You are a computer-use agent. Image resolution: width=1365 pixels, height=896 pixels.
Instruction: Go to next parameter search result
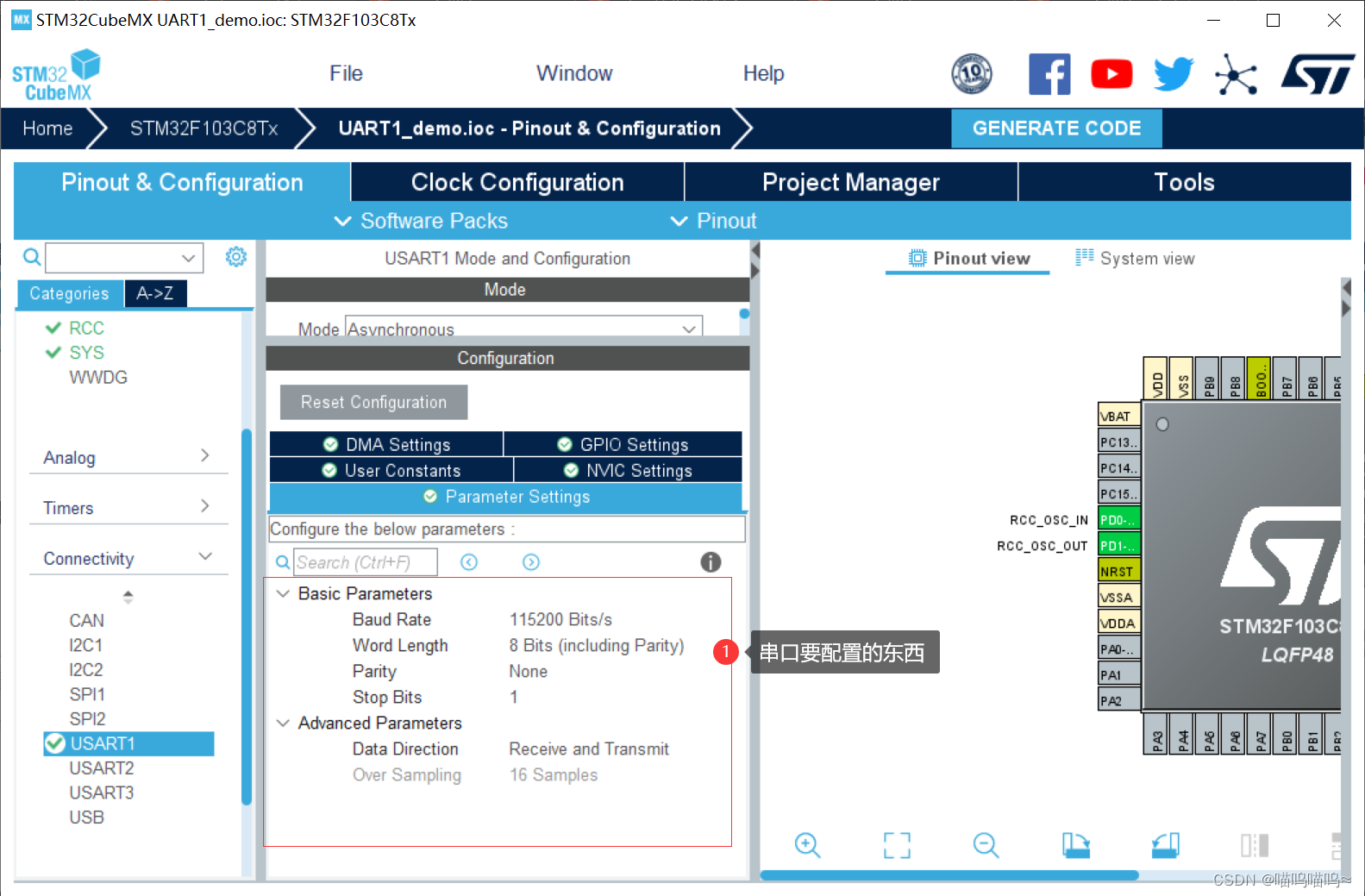pos(531,562)
